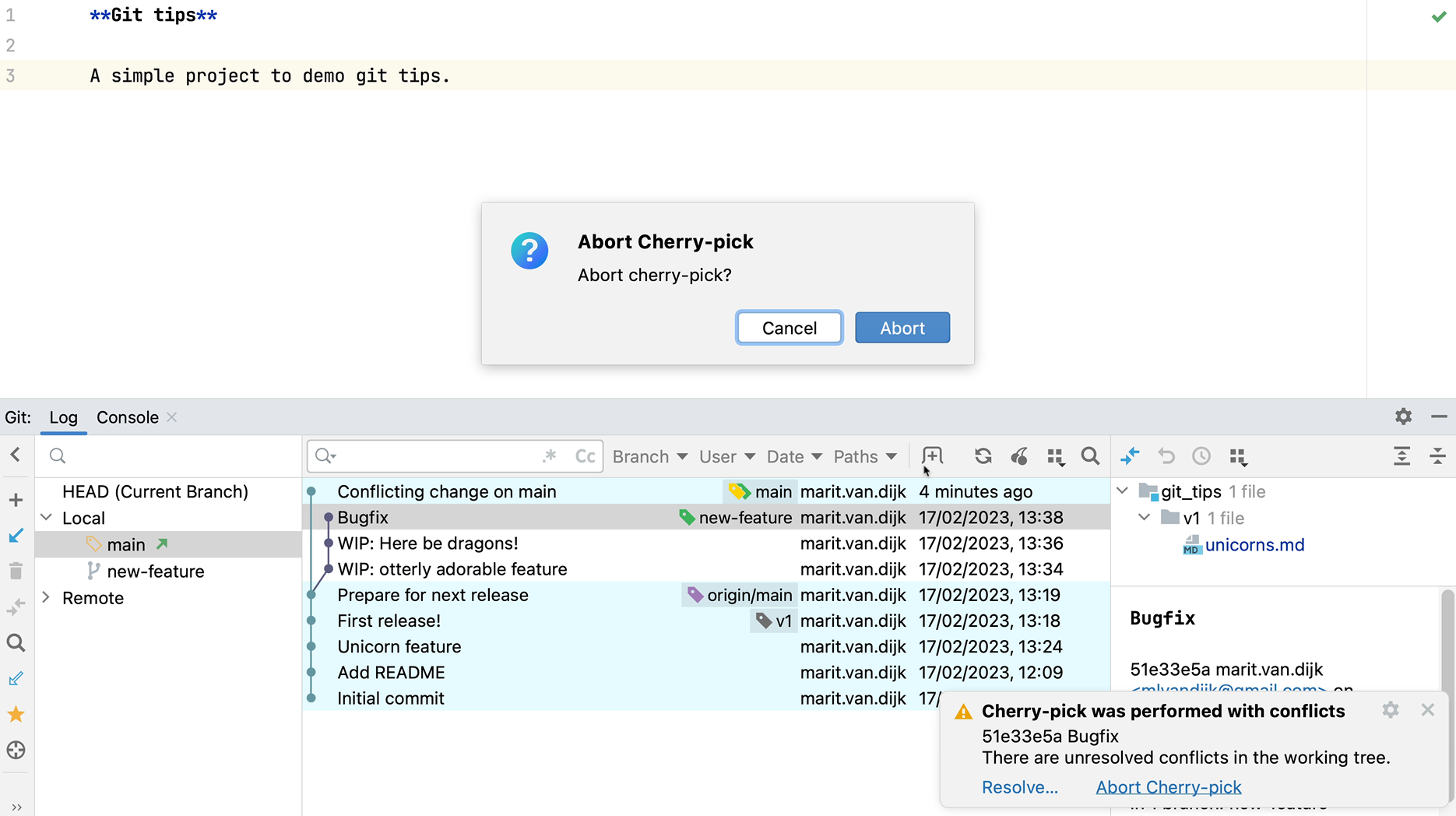Screen dimensions: 1456x816
Task: Click the Resolve... link in notification
Action: [x=1019, y=787]
